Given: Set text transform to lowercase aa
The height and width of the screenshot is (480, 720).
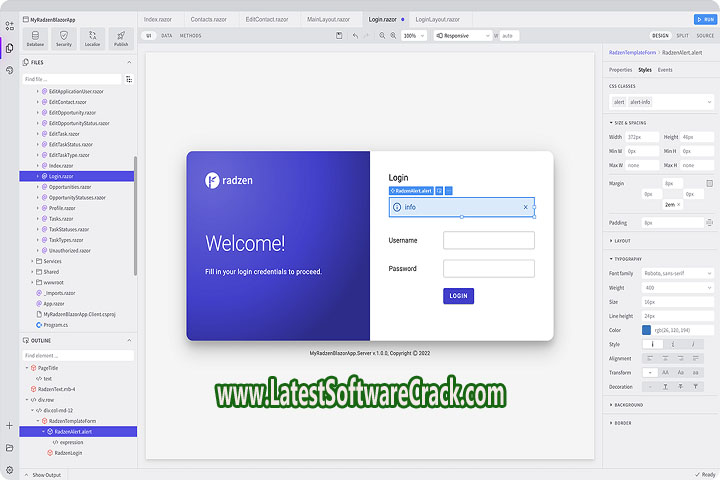Looking at the screenshot, I should coord(696,373).
